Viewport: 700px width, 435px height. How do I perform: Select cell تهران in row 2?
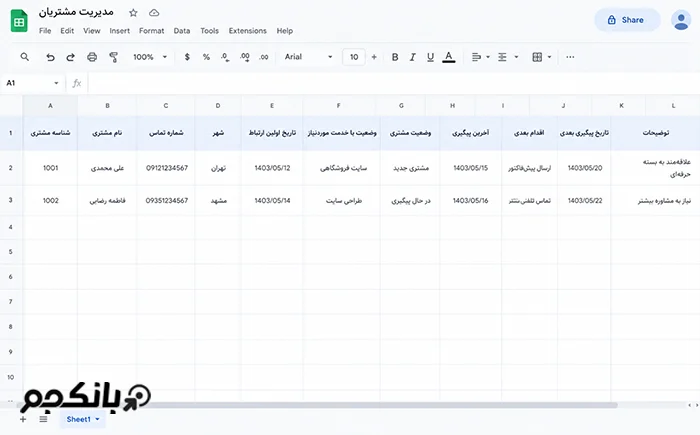[x=218, y=168]
